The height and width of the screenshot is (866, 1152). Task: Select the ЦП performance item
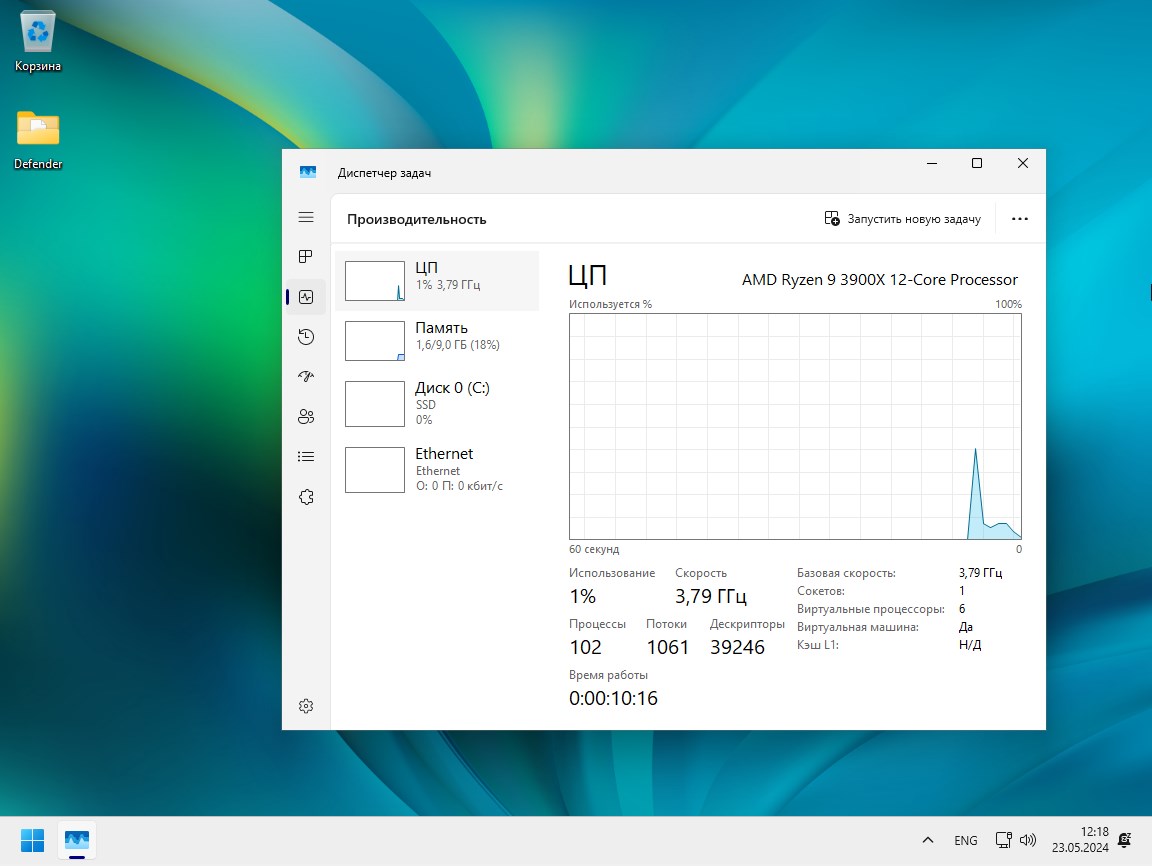coord(437,281)
